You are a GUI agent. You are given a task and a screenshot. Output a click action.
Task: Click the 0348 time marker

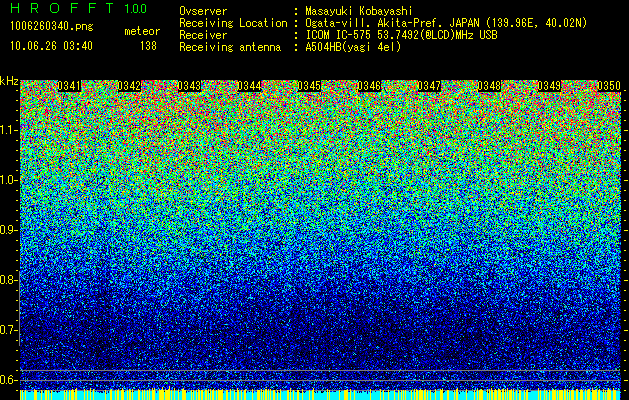click(489, 86)
